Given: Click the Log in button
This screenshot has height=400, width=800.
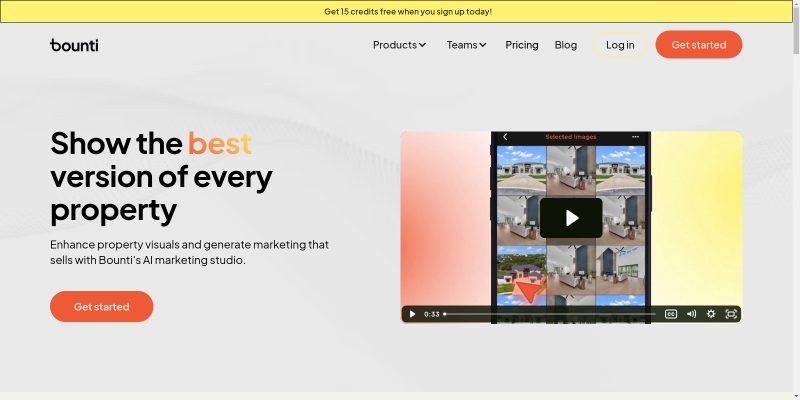Looking at the screenshot, I should [620, 45].
